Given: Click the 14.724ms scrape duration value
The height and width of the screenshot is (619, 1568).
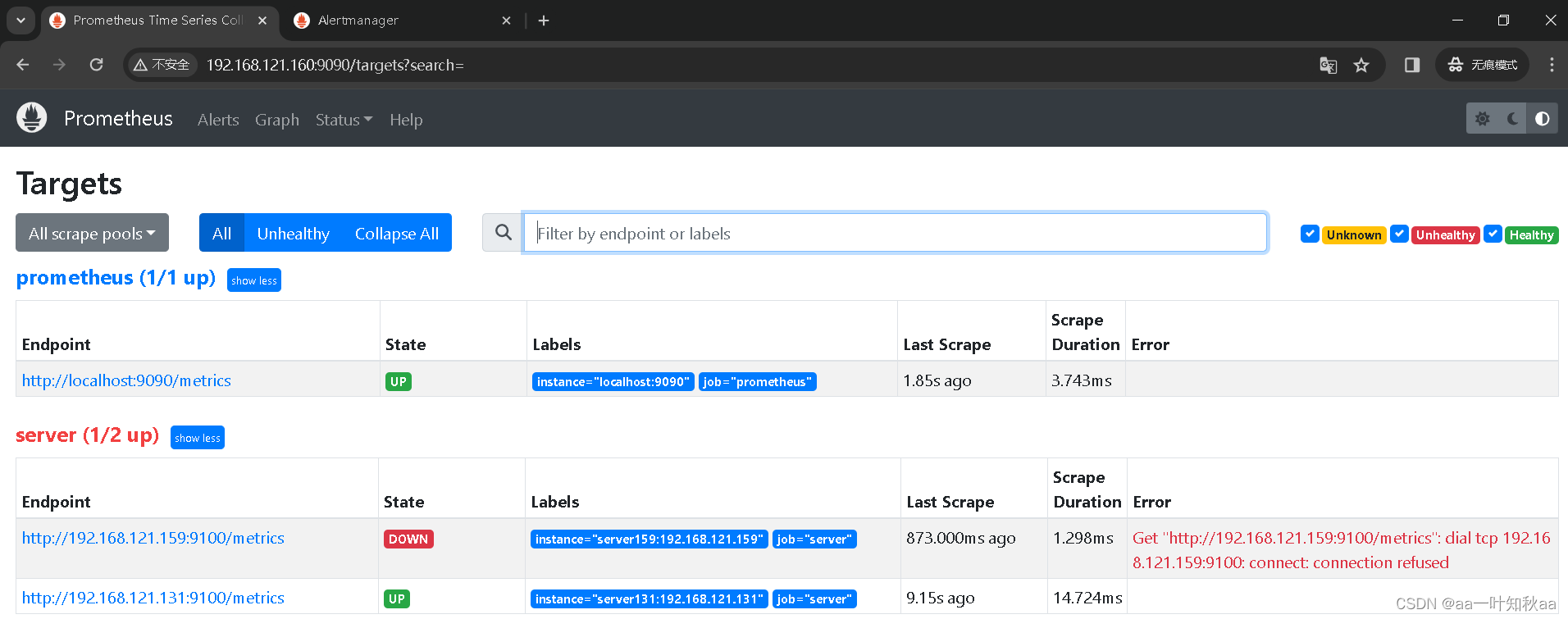Looking at the screenshot, I should tap(1087, 598).
